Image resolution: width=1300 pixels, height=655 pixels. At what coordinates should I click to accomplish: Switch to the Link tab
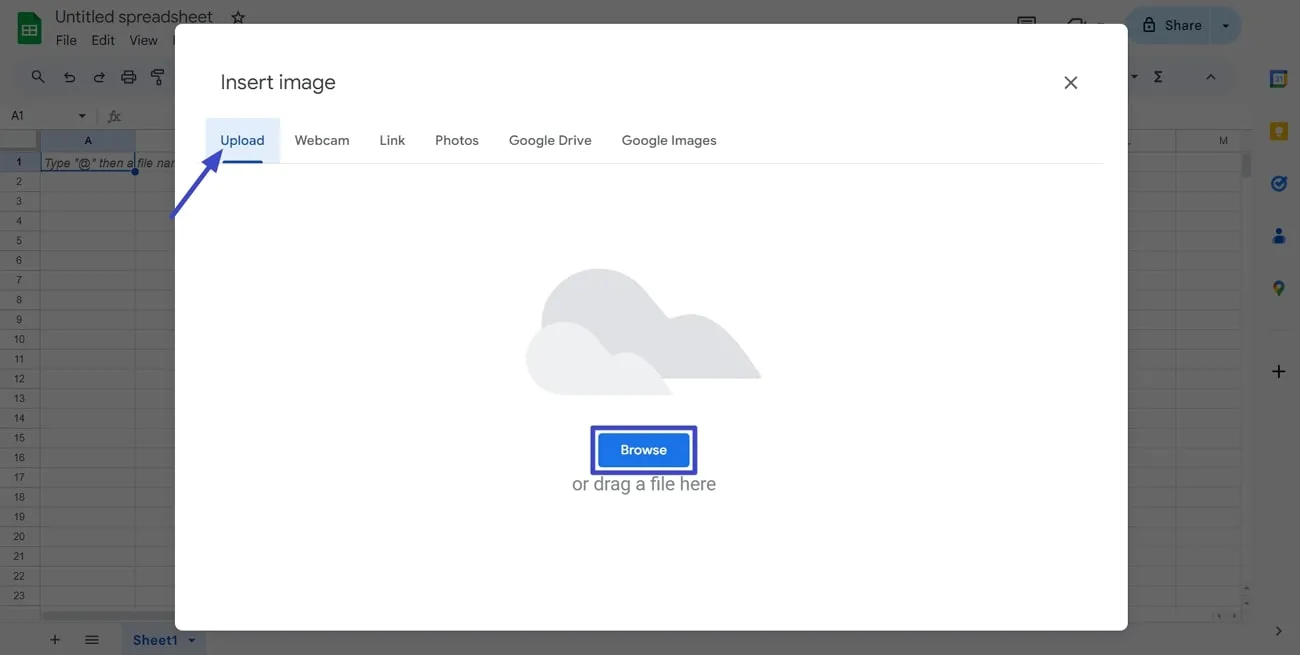[392, 140]
